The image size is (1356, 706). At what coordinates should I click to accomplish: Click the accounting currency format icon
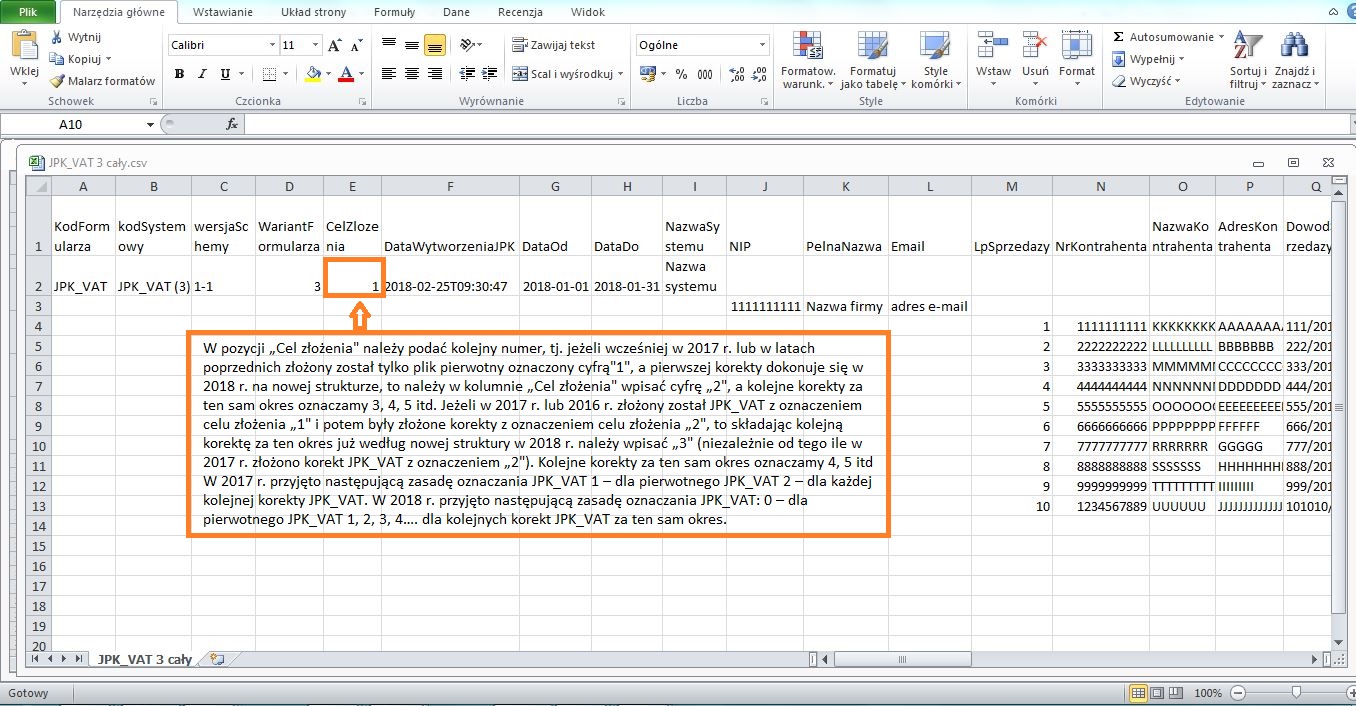coord(646,74)
